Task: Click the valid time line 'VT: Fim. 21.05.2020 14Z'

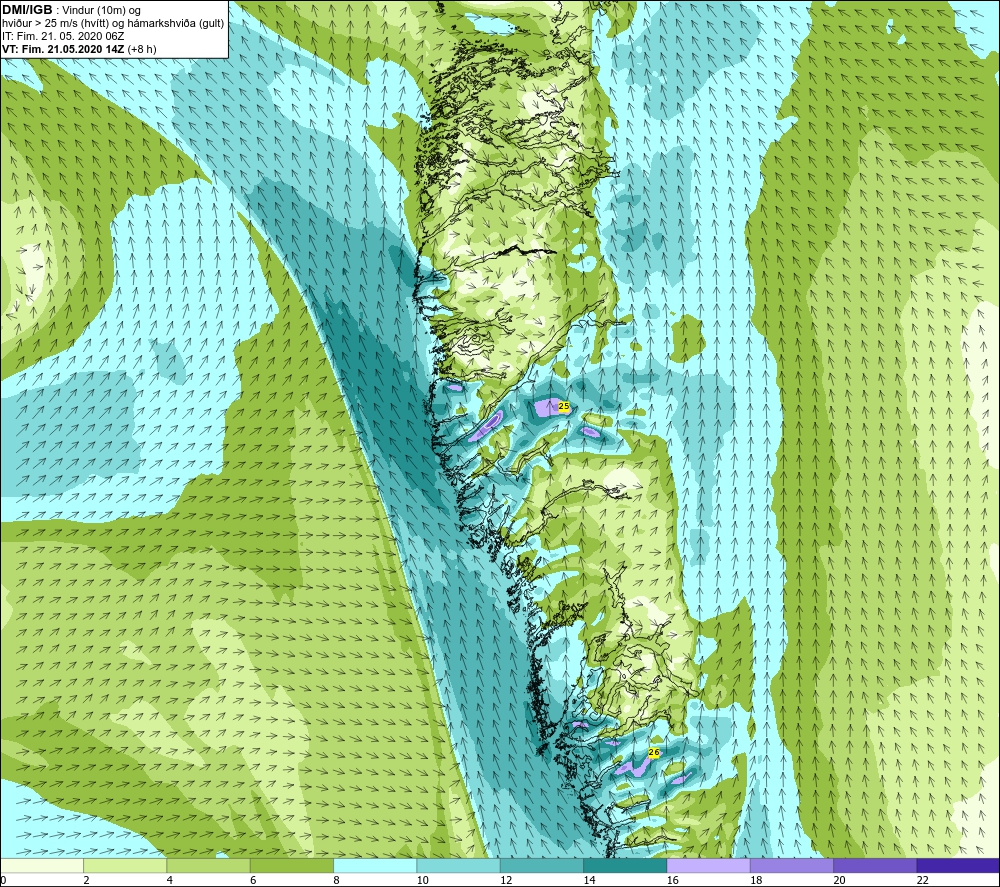Action: point(65,49)
